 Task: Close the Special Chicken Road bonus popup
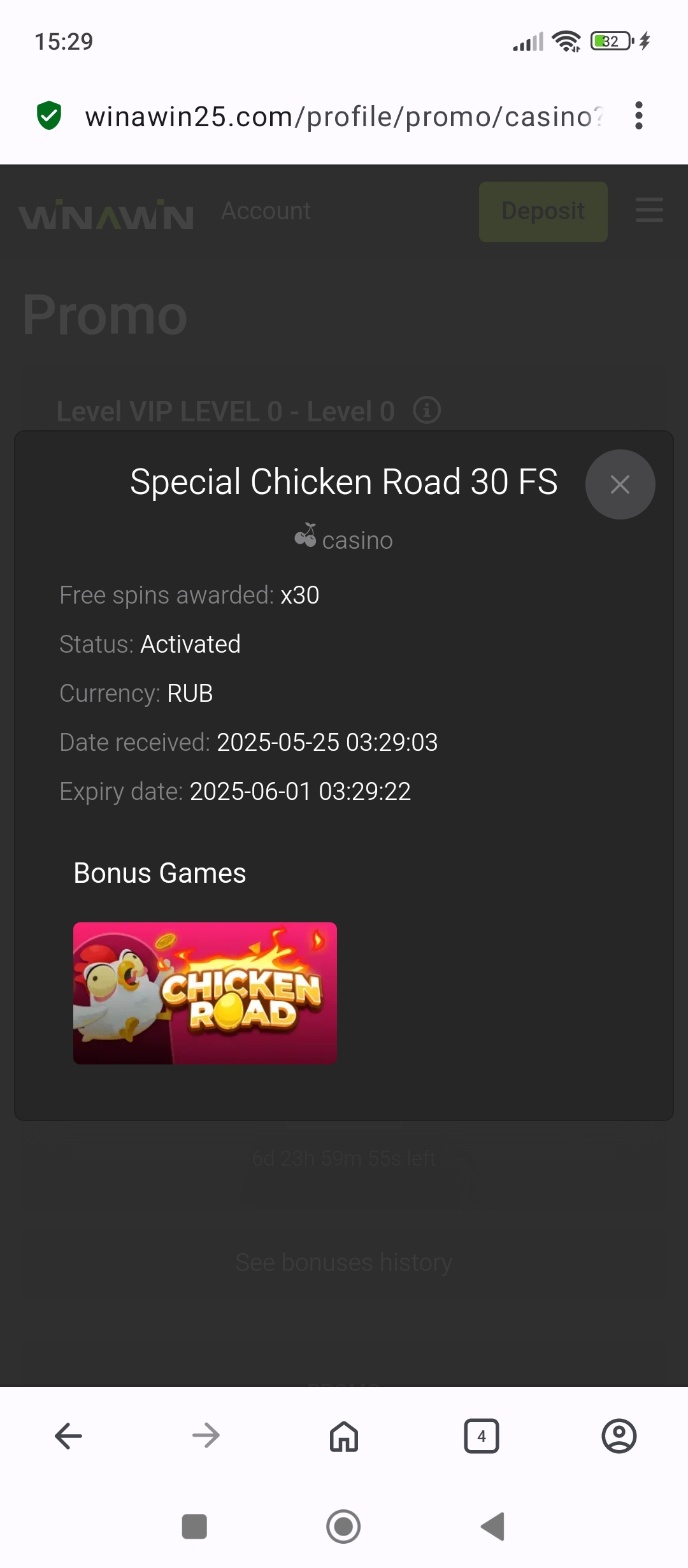[620, 484]
